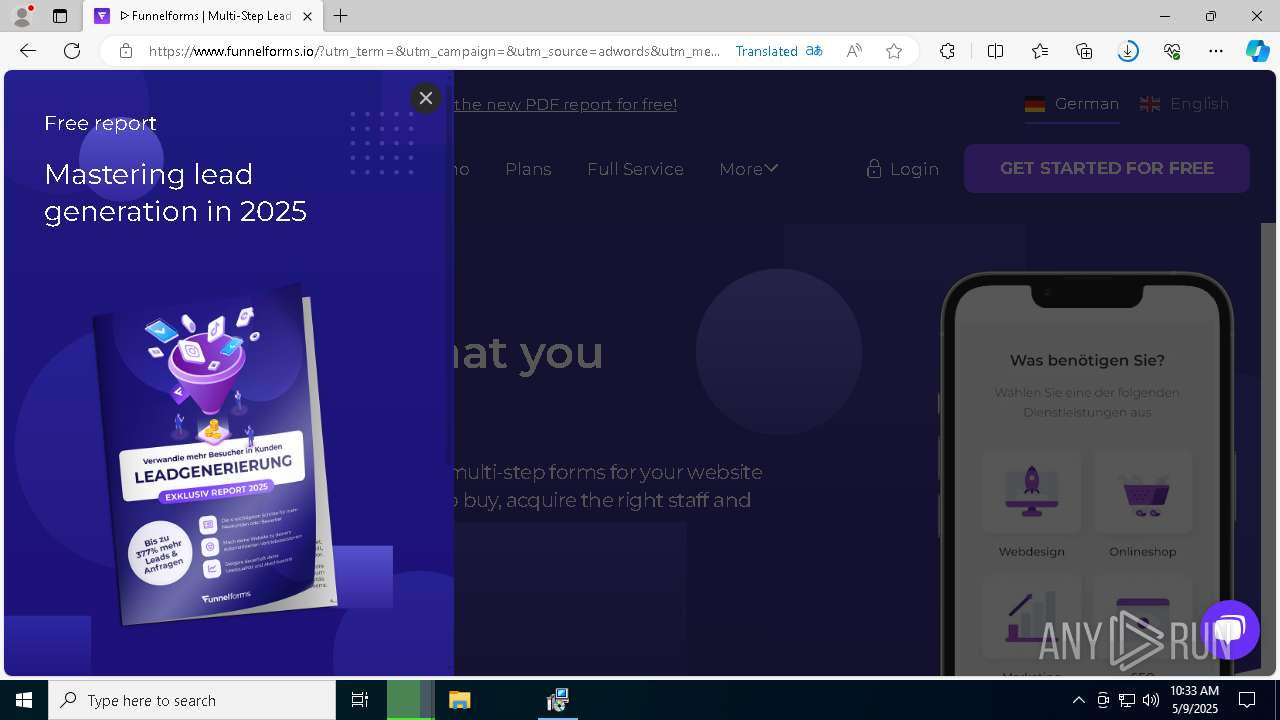1280x720 pixels.
Task: Open Windows notification center
Action: coord(1247,700)
